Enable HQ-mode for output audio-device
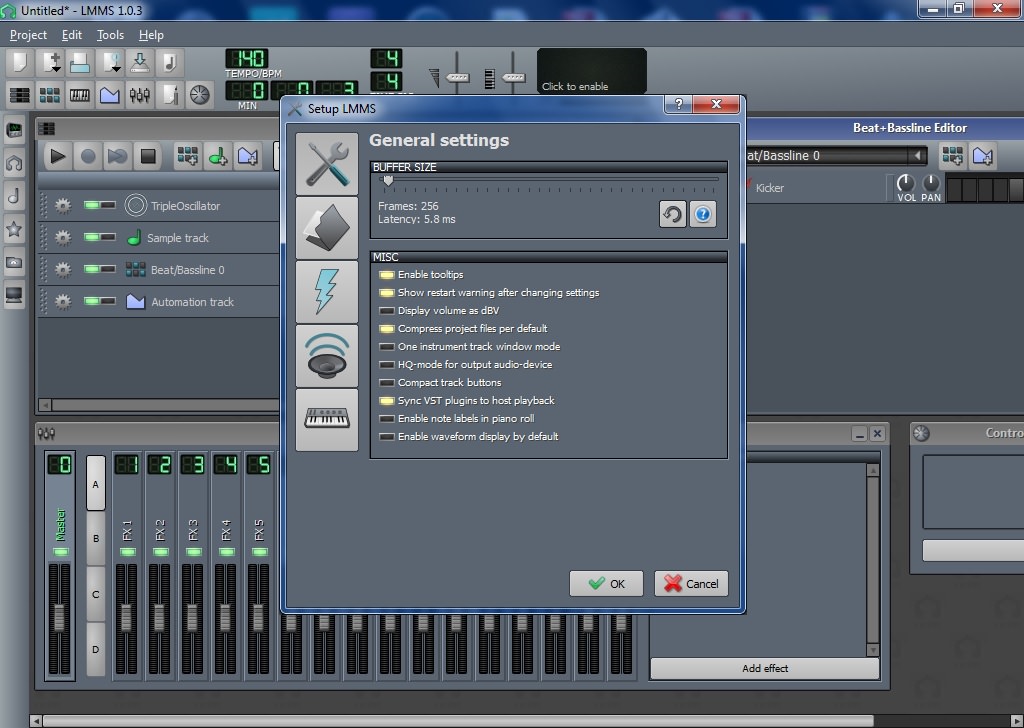Screen dimensions: 1024x728 [387, 365]
